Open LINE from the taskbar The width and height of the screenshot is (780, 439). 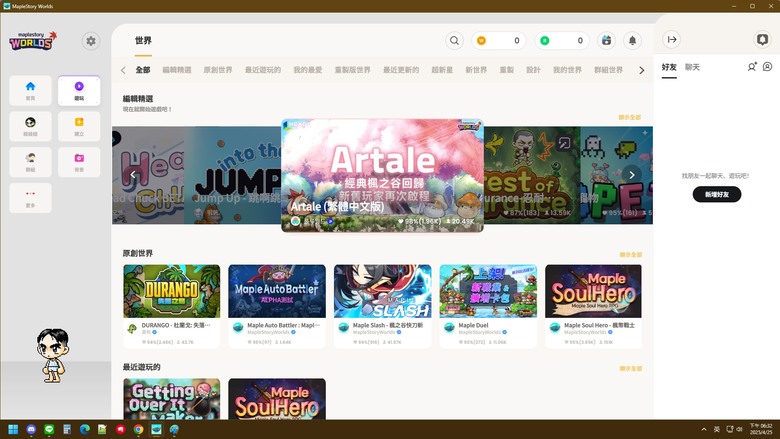(49, 430)
